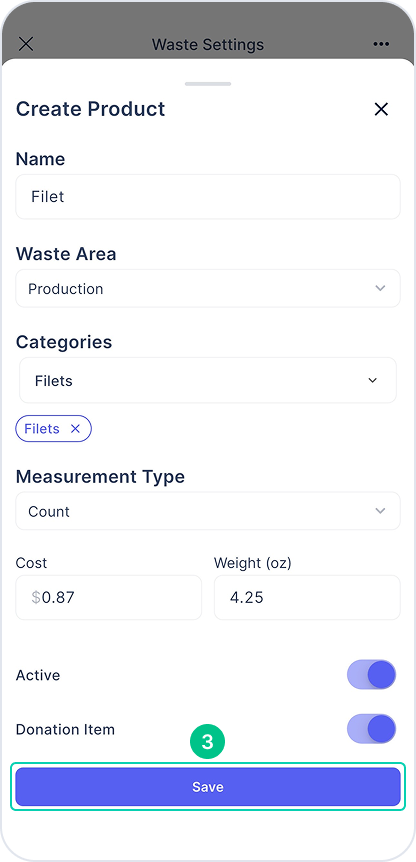Click the Categories dropdown caret

(373, 380)
